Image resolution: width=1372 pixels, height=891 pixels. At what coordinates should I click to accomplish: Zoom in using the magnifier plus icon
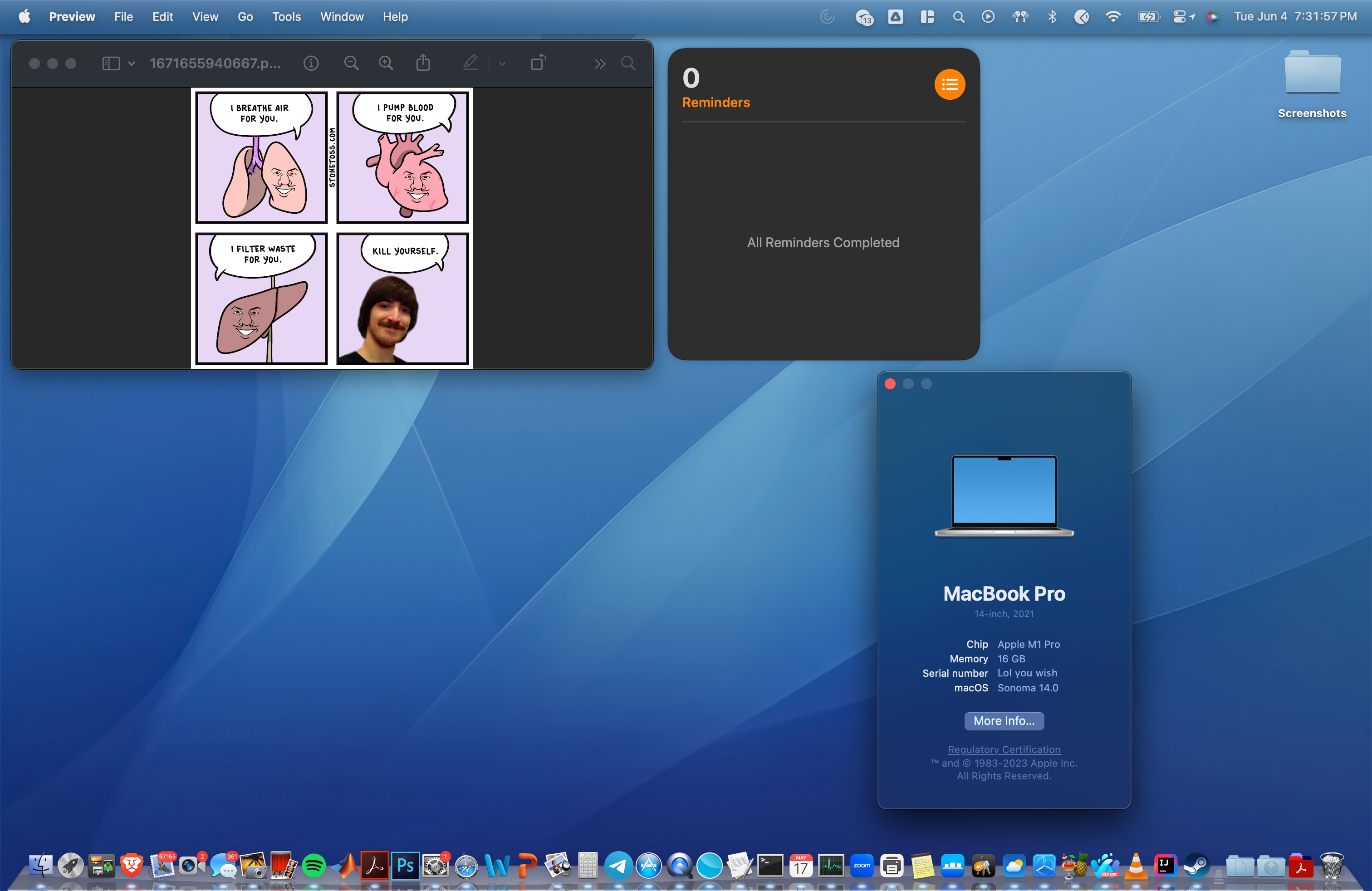coord(386,64)
